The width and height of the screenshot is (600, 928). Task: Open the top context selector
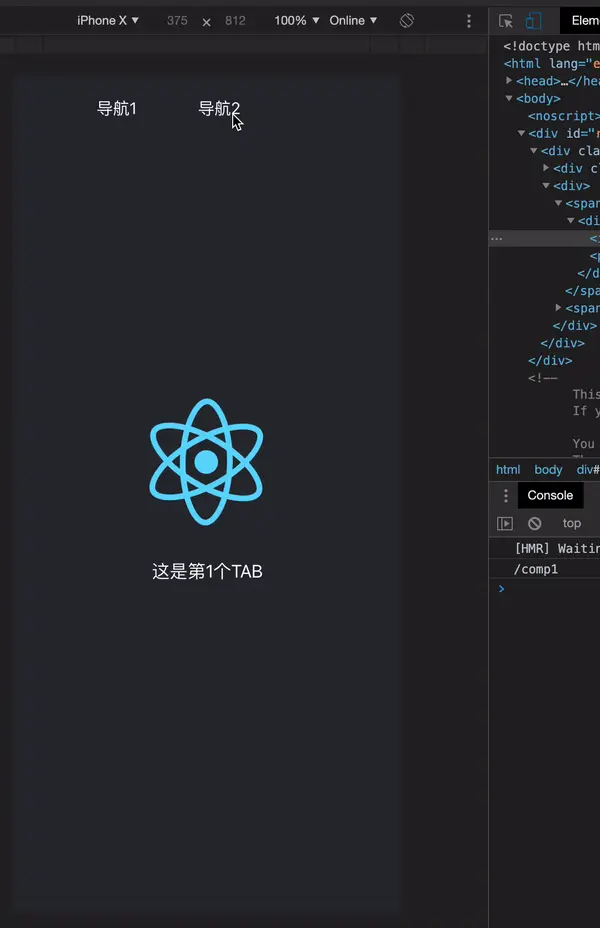click(572, 523)
